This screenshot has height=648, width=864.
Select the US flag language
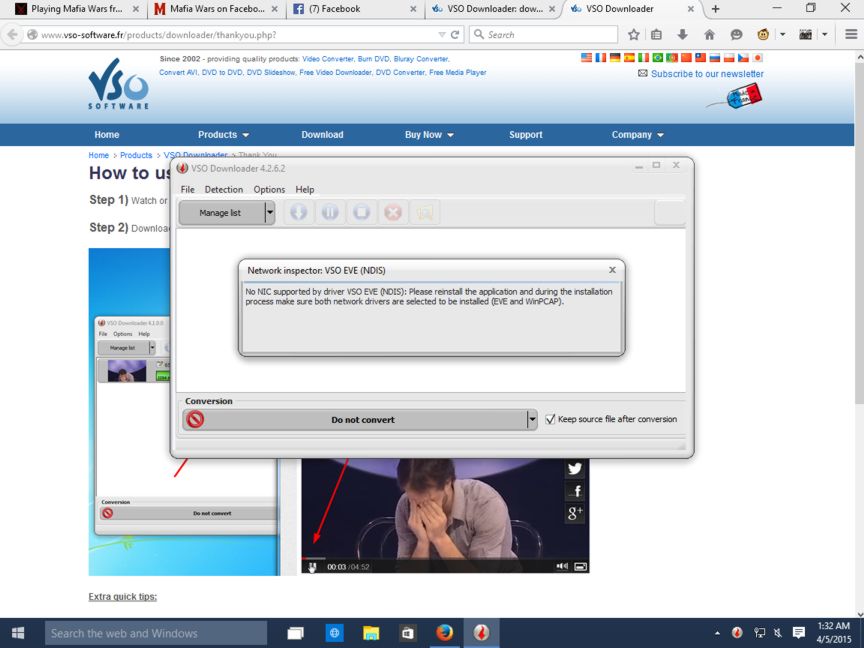[586, 58]
